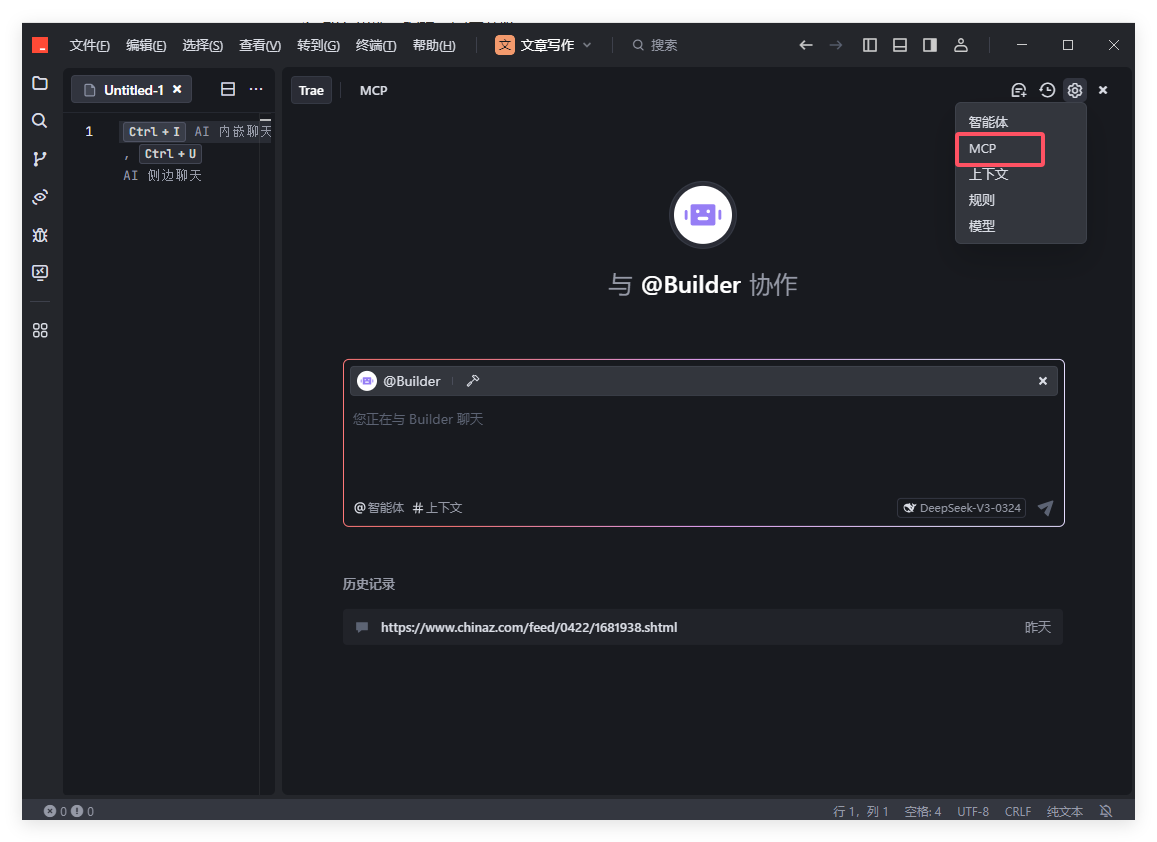Toggle the bottom panel layout icon
This screenshot has height=842, width=1157.
point(900,45)
